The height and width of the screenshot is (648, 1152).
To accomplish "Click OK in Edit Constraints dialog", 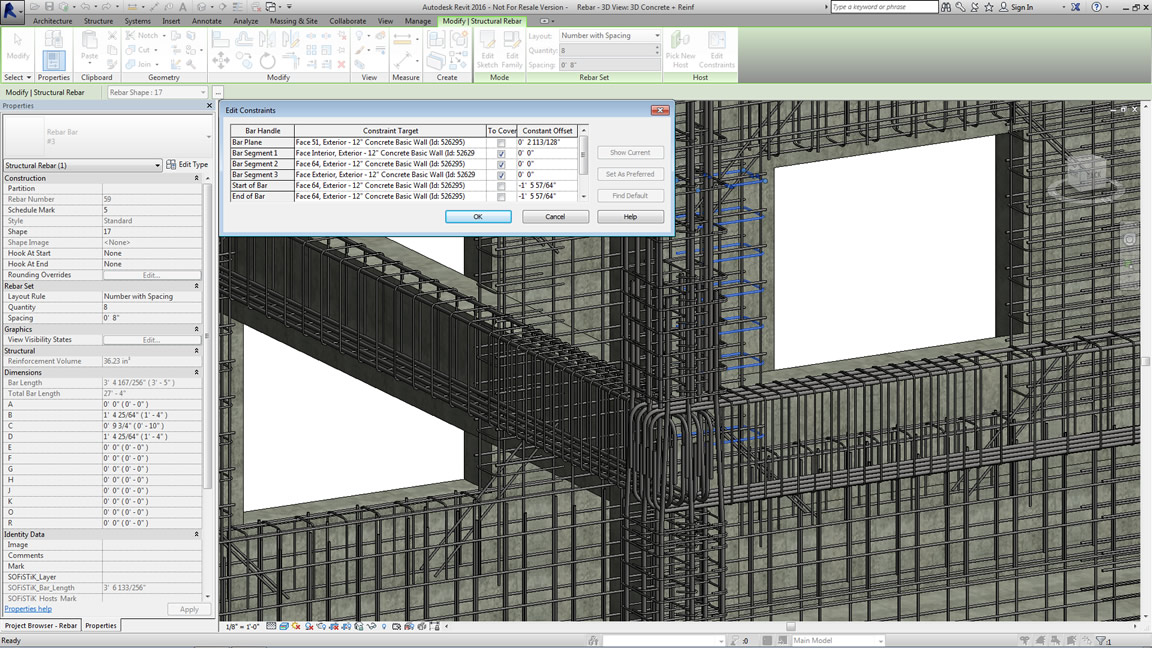I will coord(478,217).
